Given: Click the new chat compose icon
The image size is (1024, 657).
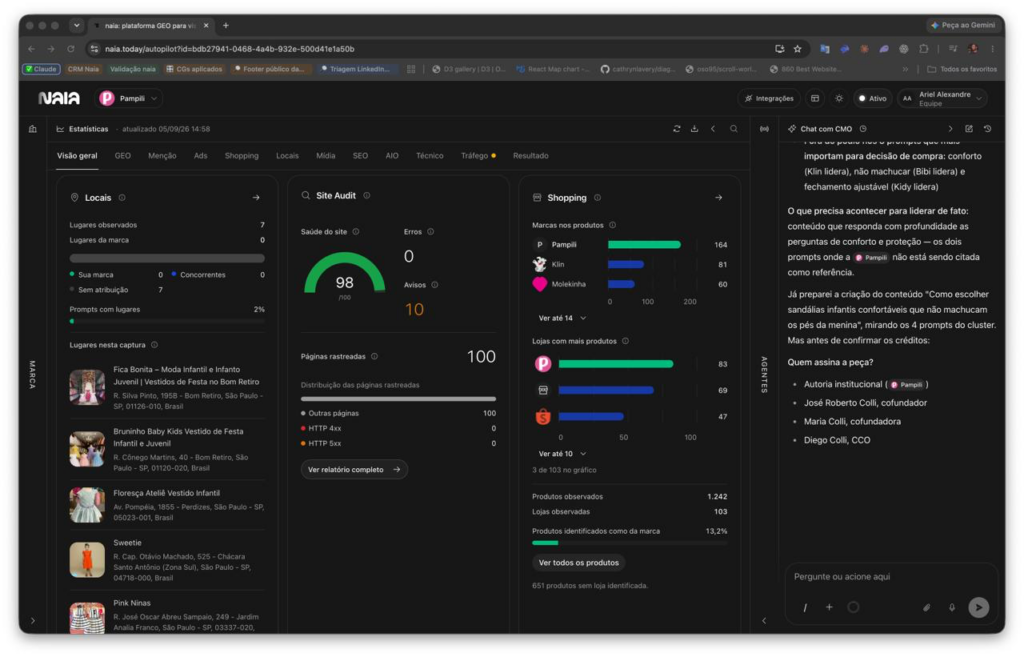Looking at the screenshot, I should click(x=968, y=129).
